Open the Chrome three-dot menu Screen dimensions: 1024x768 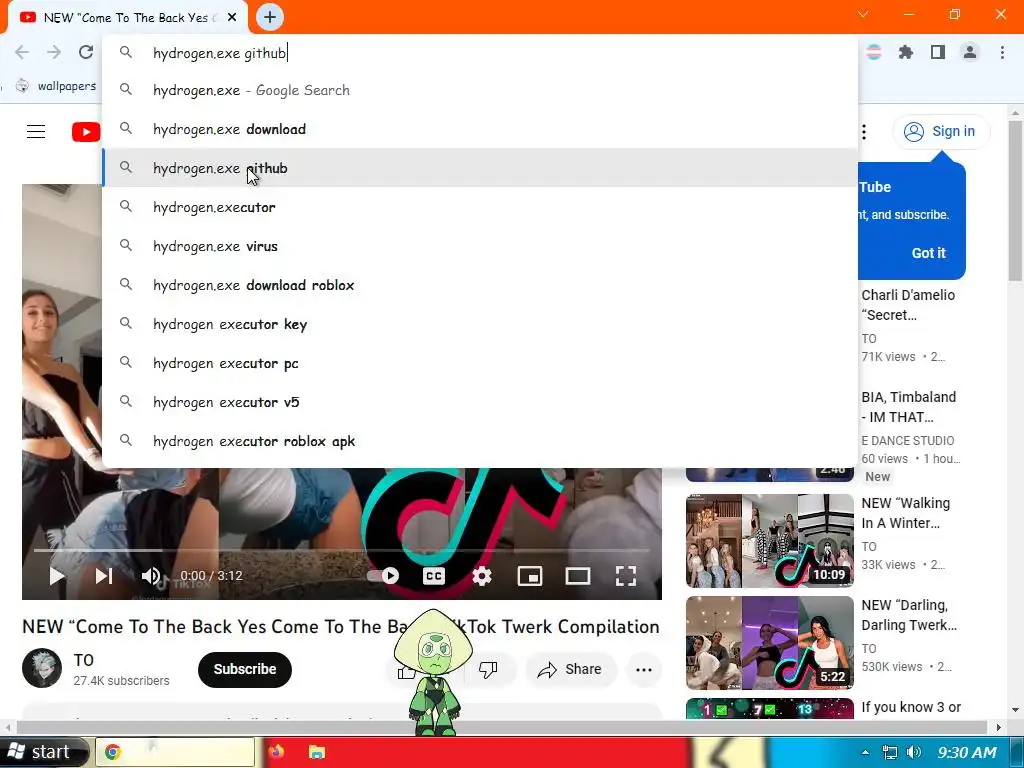[1002, 52]
